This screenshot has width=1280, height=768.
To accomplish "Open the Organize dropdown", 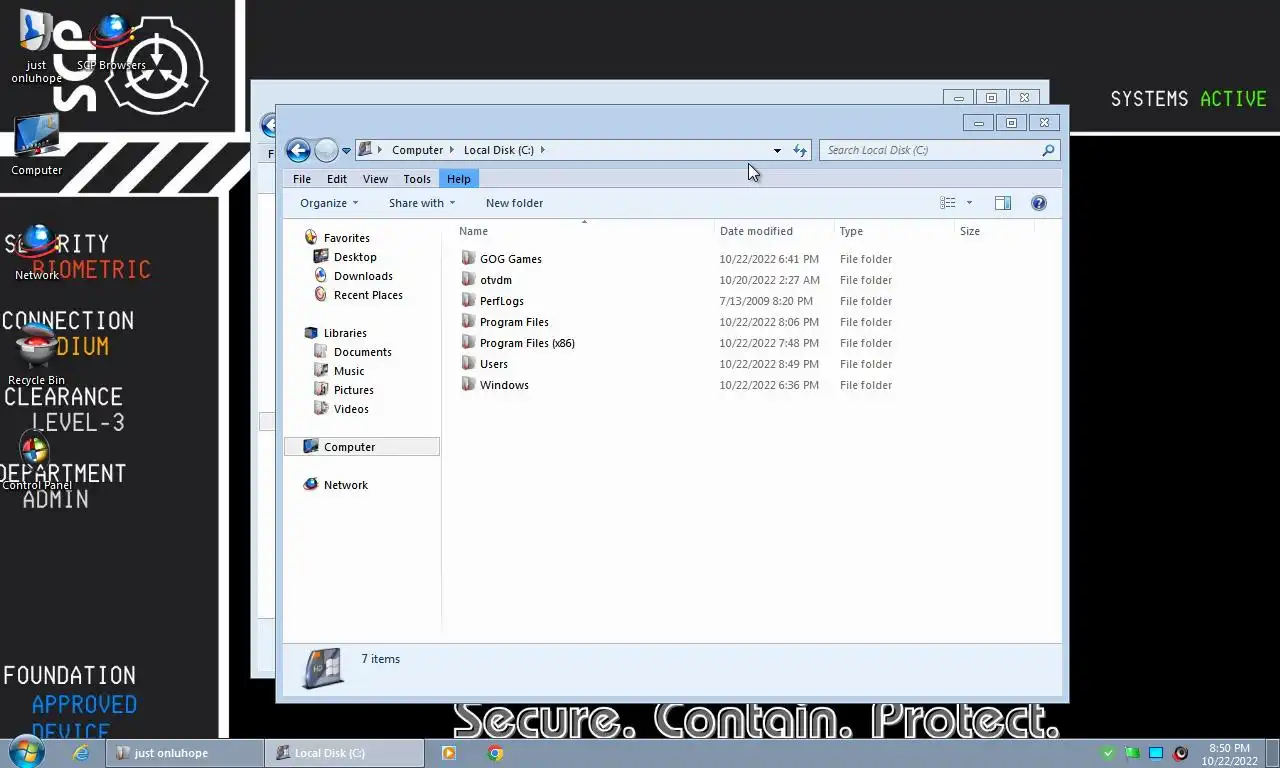I will coord(329,203).
